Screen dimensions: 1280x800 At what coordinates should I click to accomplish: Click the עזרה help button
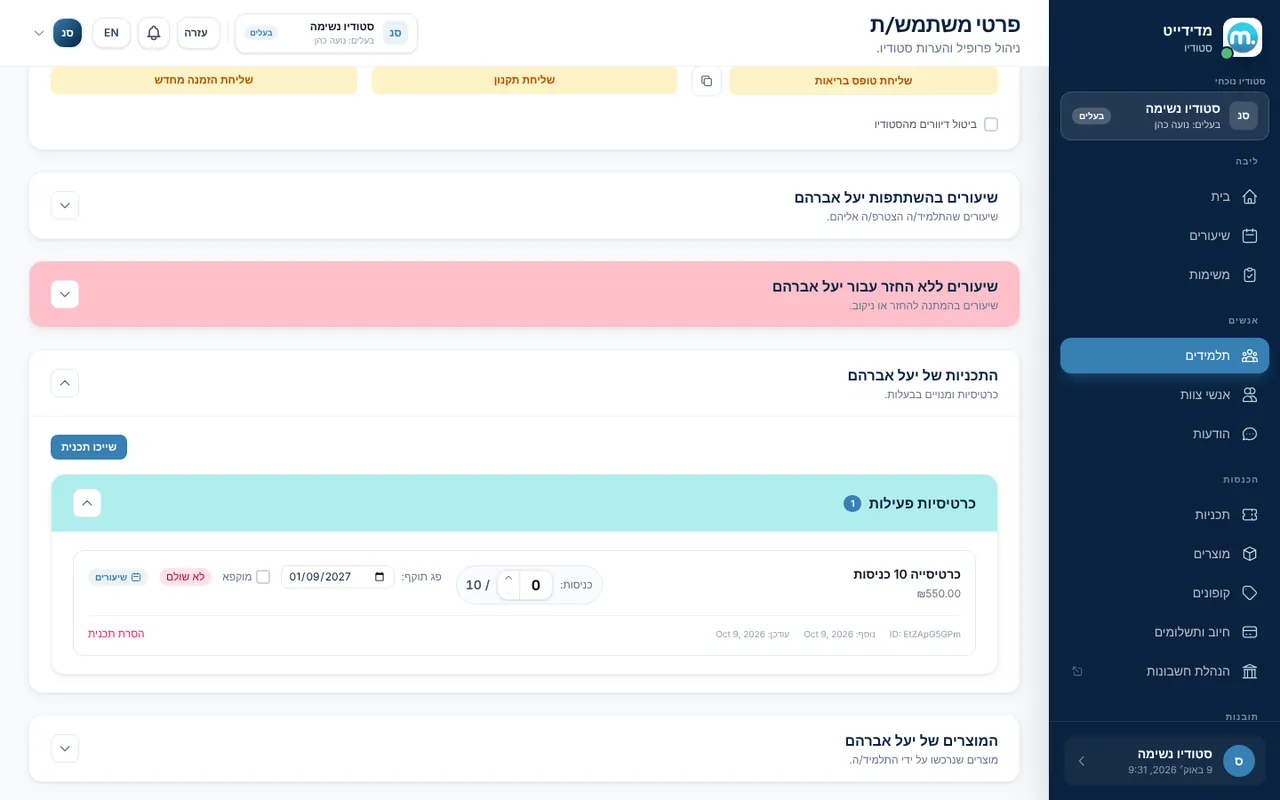point(198,33)
